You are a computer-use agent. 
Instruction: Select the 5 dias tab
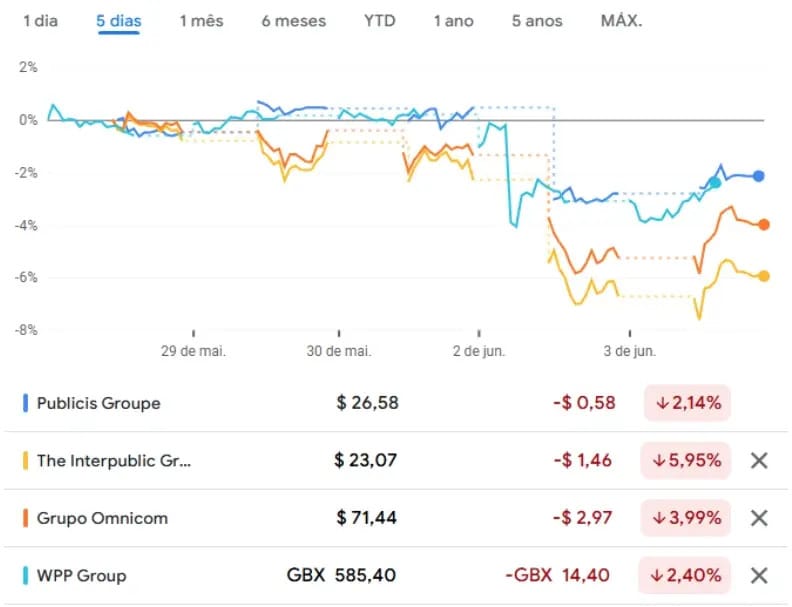pos(118,21)
